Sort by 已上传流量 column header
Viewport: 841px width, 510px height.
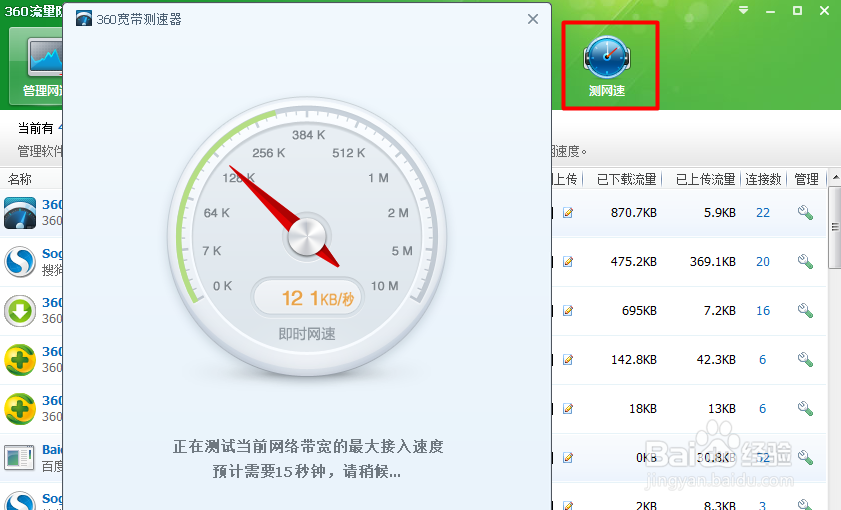click(705, 179)
